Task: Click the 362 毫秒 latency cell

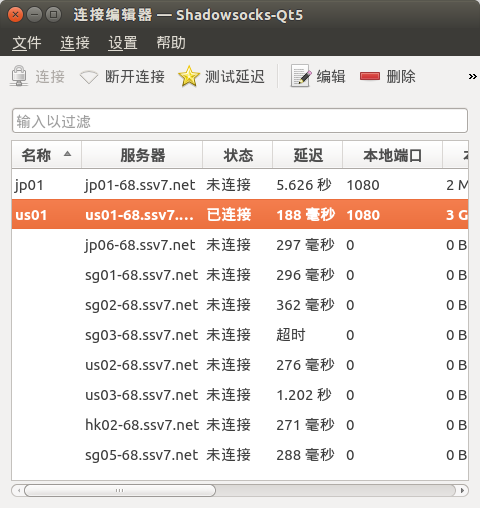Action: click(x=305, y=305)
